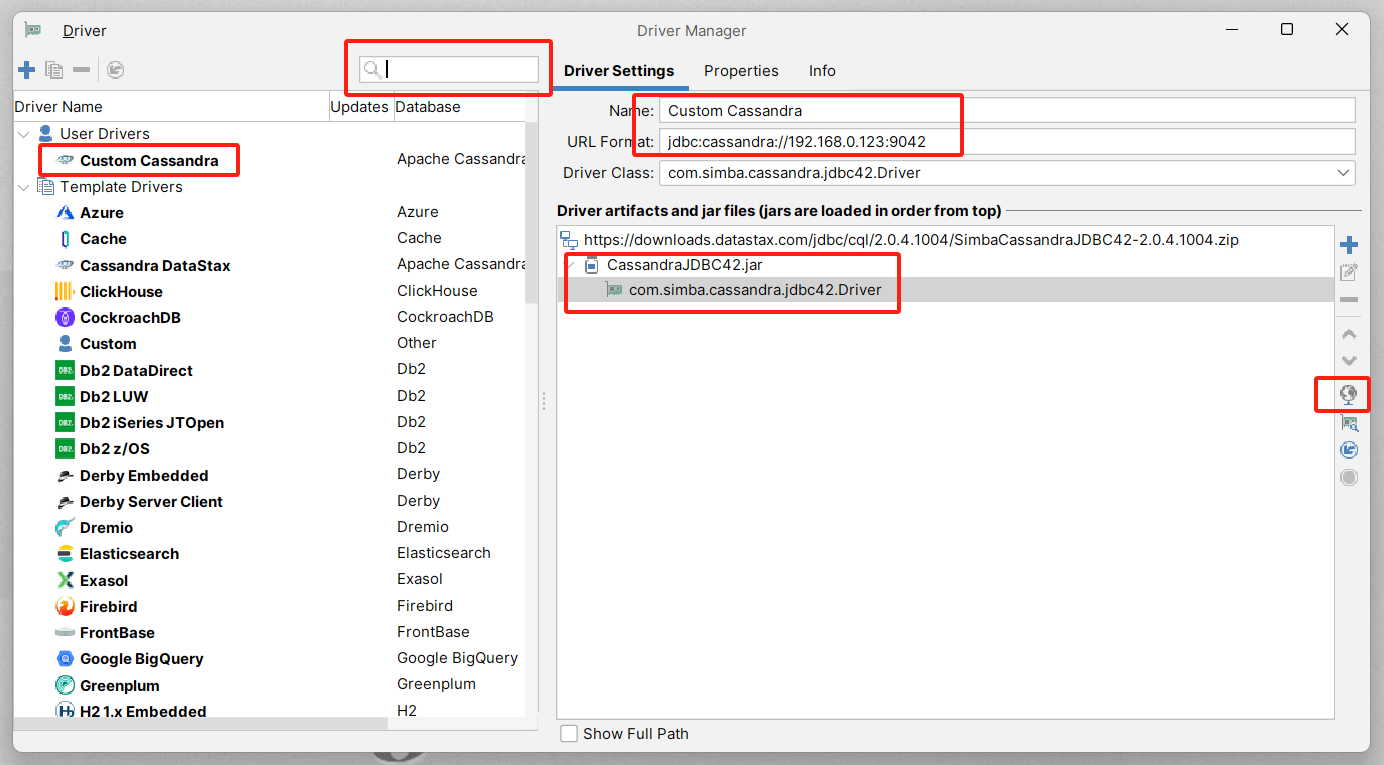Close the Driver Manager window
1384x765 pixels.
coord(1342,30)
